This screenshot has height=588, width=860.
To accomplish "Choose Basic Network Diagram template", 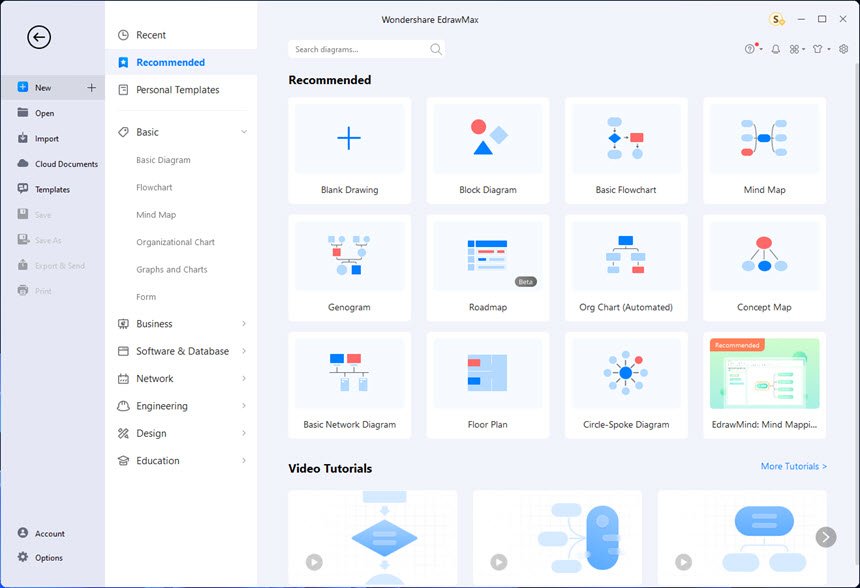I will [349, 385].
